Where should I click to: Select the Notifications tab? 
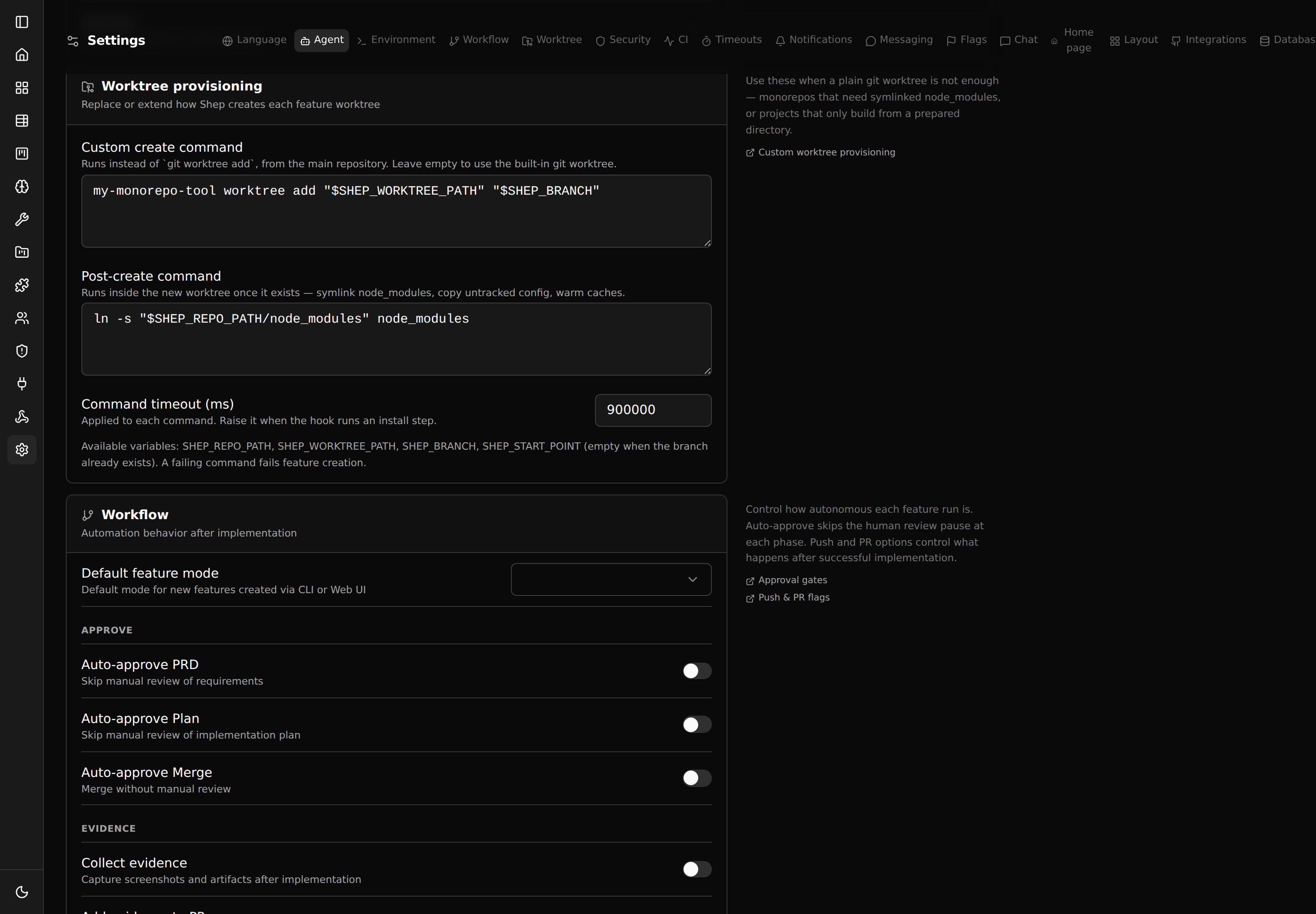pyautogui.click(x=814, y=40)
